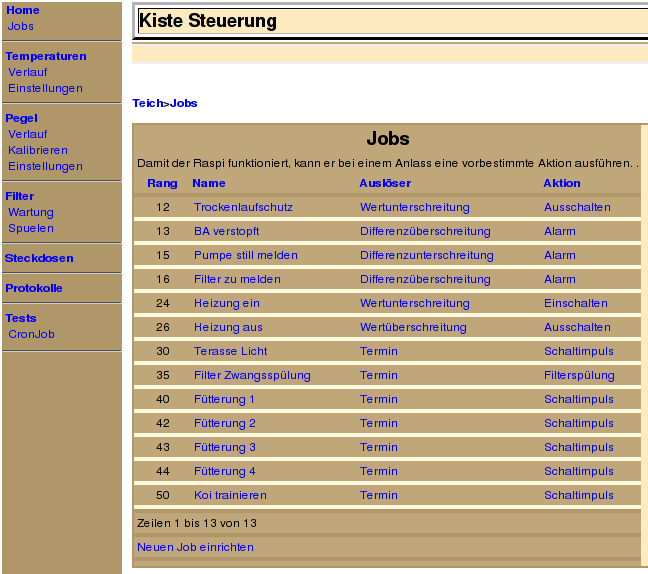
Task: Sort the jobs table by Auslöser column
Action: click(385, 183)
